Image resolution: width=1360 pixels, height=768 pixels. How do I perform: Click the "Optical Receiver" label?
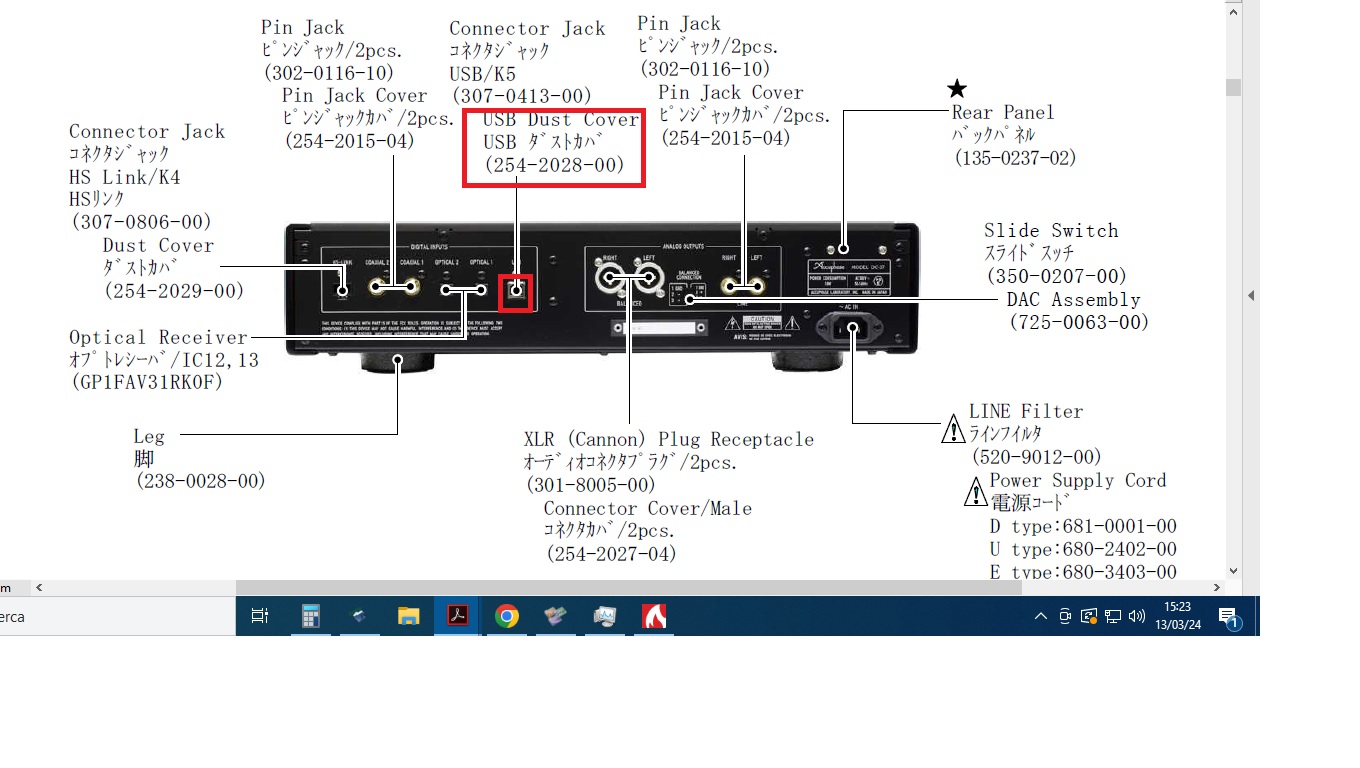(x=159, y=337)
